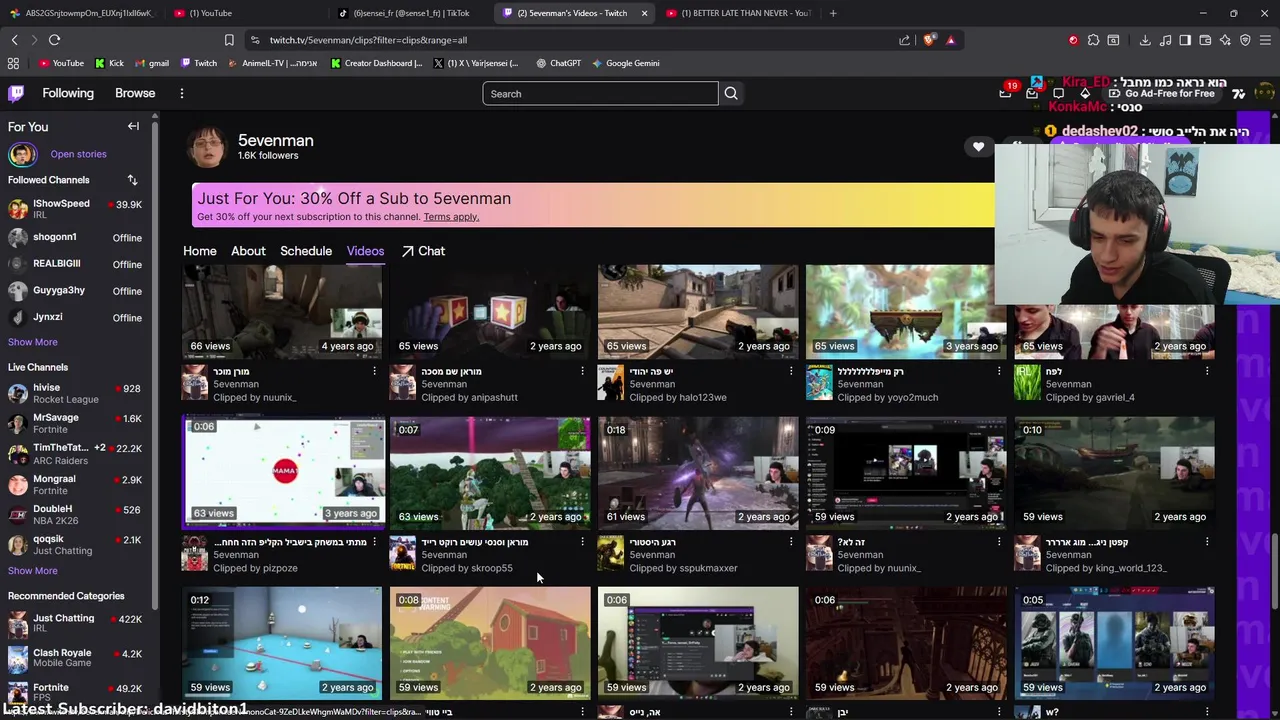Screen dimensions: 1280x720
Task: Go back with the browser back arrow
Action: [14, 40]
